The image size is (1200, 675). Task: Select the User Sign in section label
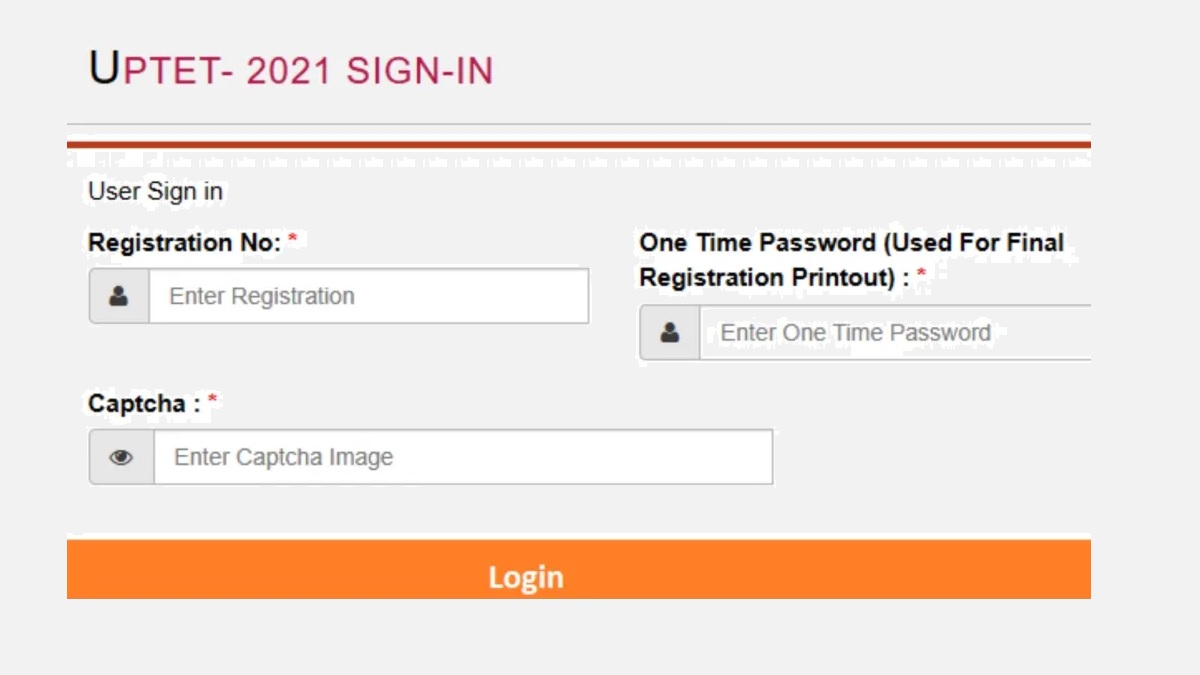(156, 190)
